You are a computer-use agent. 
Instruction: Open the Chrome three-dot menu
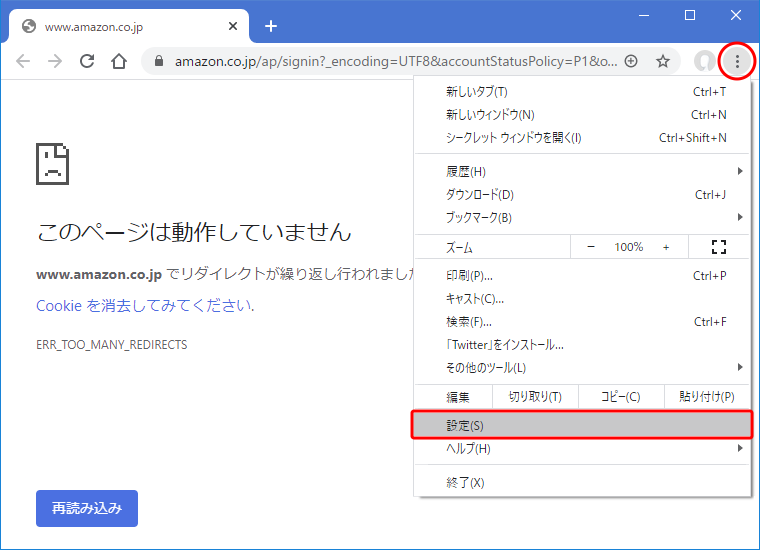click(x=737, y=61)
